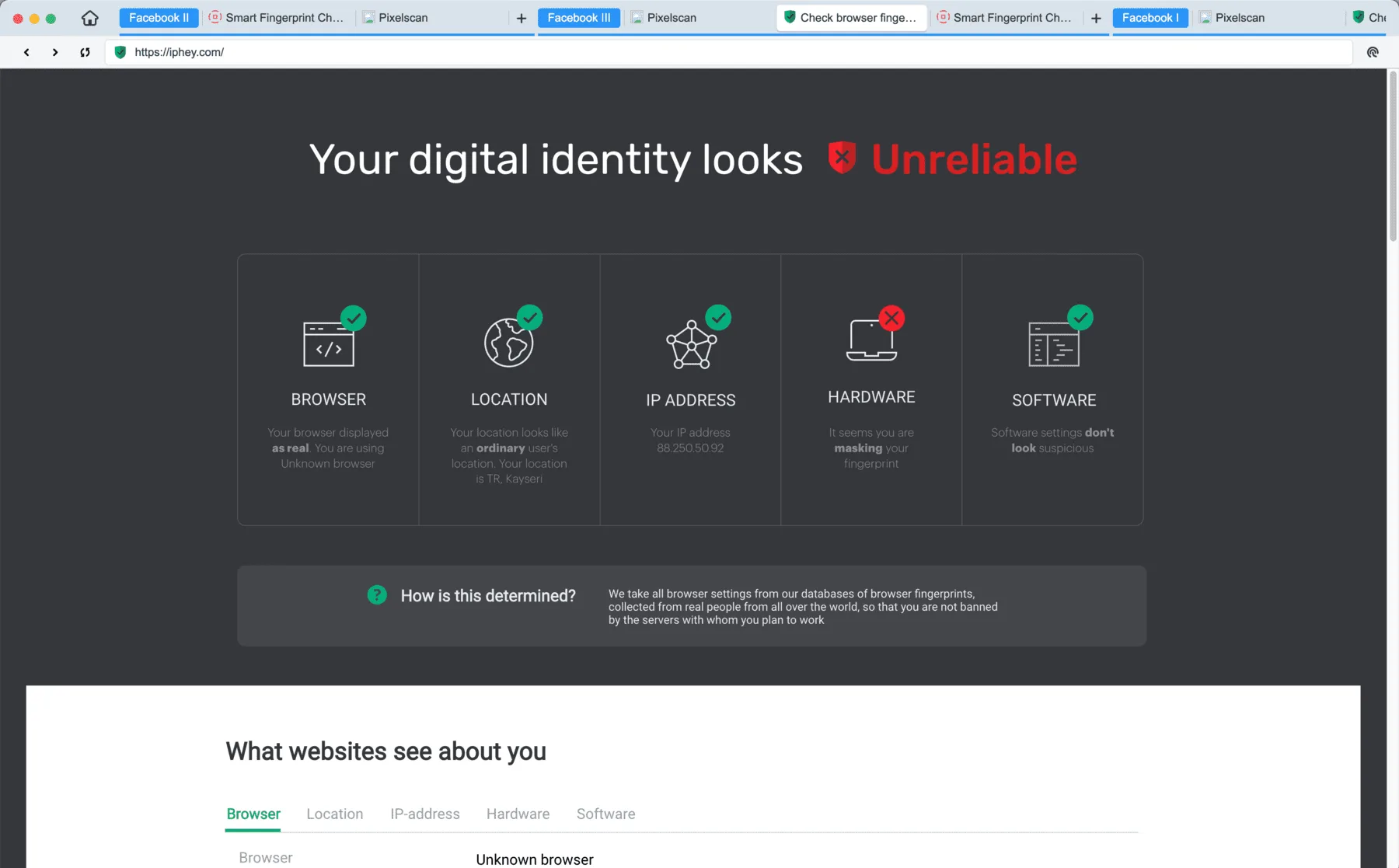Open second Smart Fingerprint Ch... tab
1399x868 pixels.
point(1006,18)
